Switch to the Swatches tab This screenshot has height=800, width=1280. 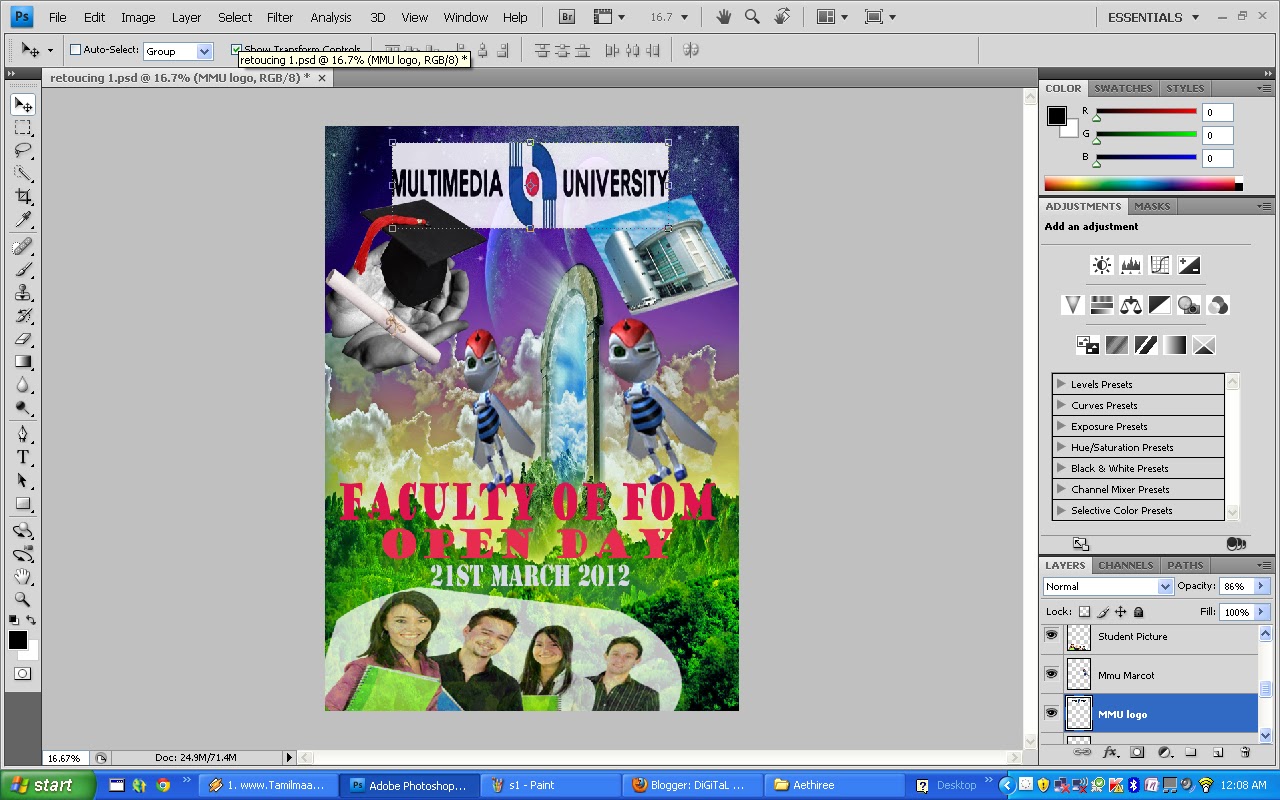[1123, 88]
